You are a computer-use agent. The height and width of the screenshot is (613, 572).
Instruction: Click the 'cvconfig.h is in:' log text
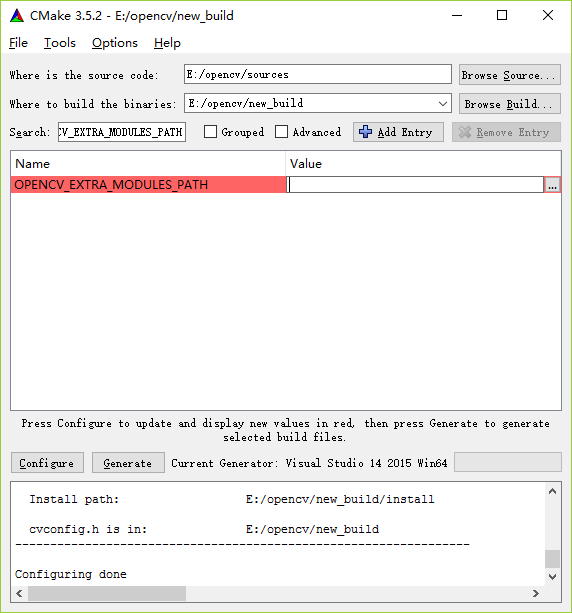(88, 529)
